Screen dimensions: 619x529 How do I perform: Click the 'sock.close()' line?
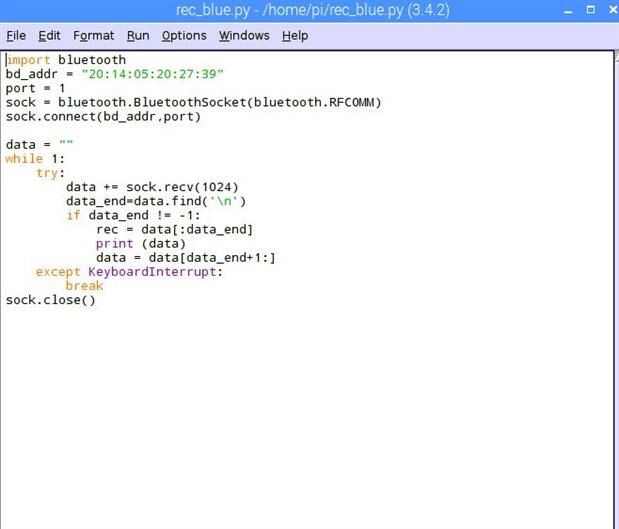click(51, 300)
